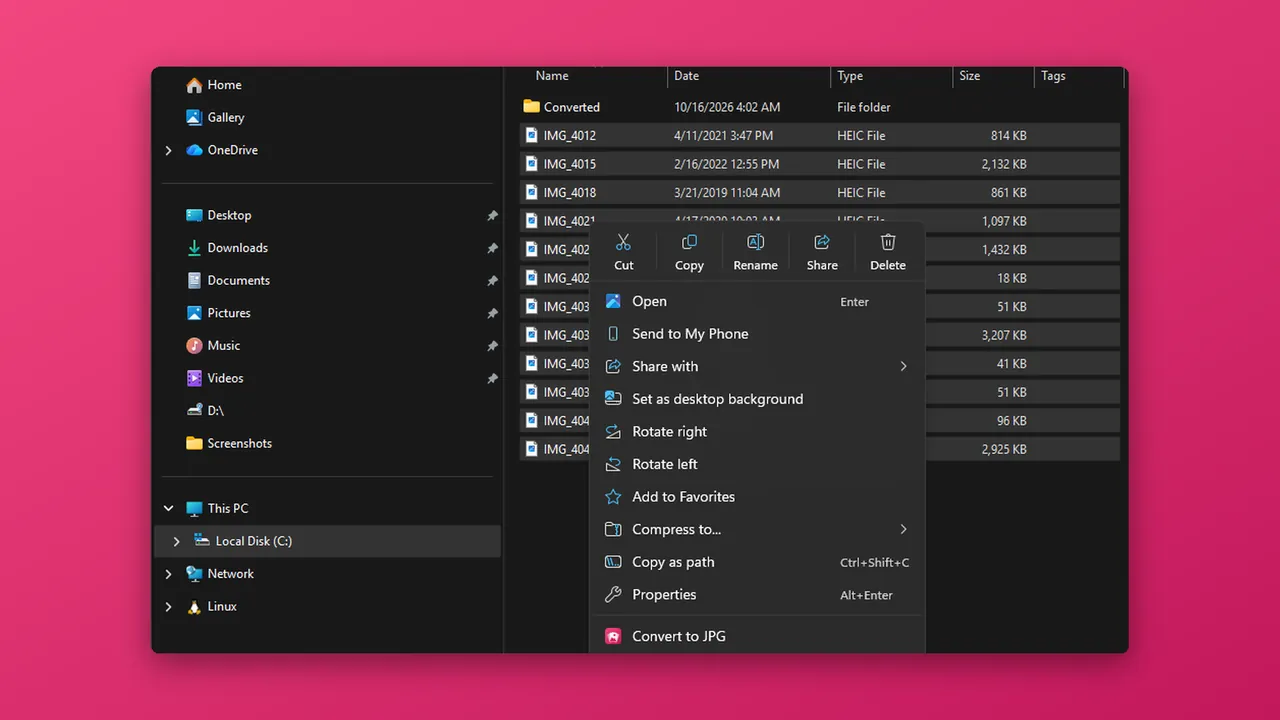Click the Delete trash icon
This screenshot has height=720, width=1280.
(888, 242)
